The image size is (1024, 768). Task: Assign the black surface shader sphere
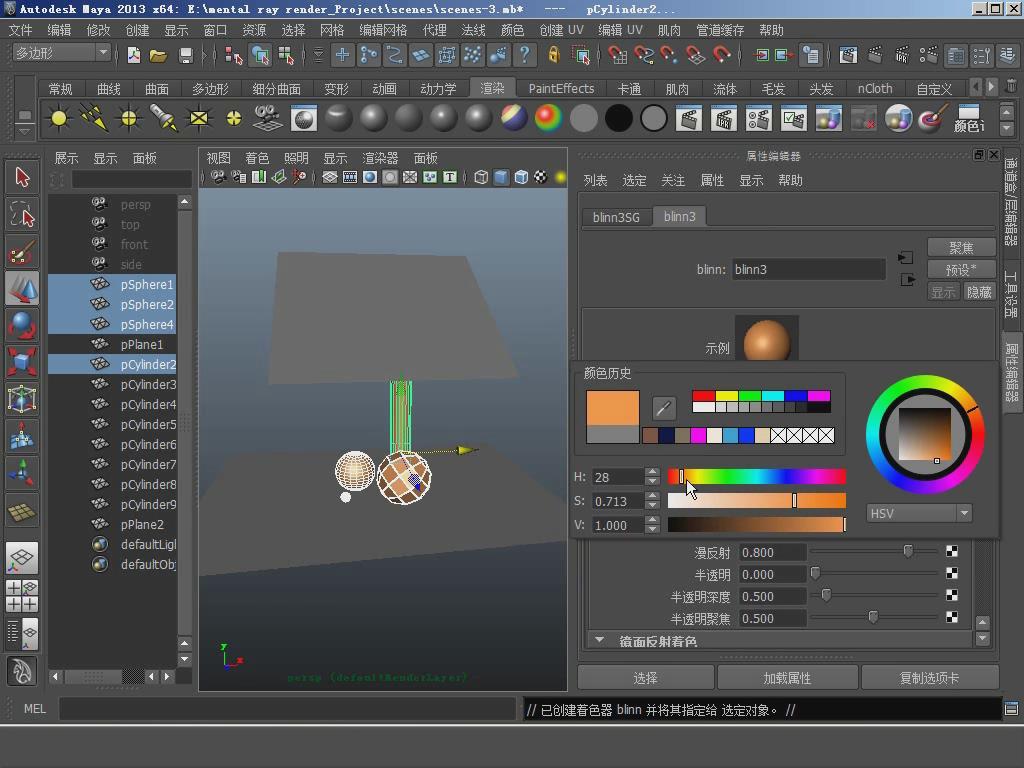tap(618, 119)
